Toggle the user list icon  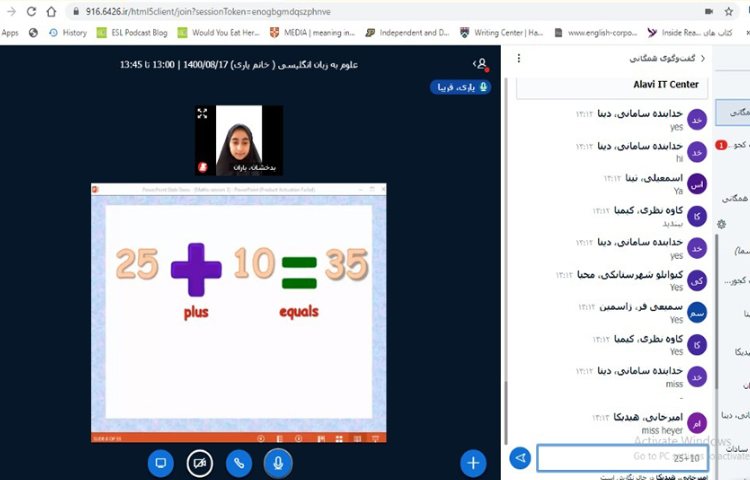click(481, 64)
